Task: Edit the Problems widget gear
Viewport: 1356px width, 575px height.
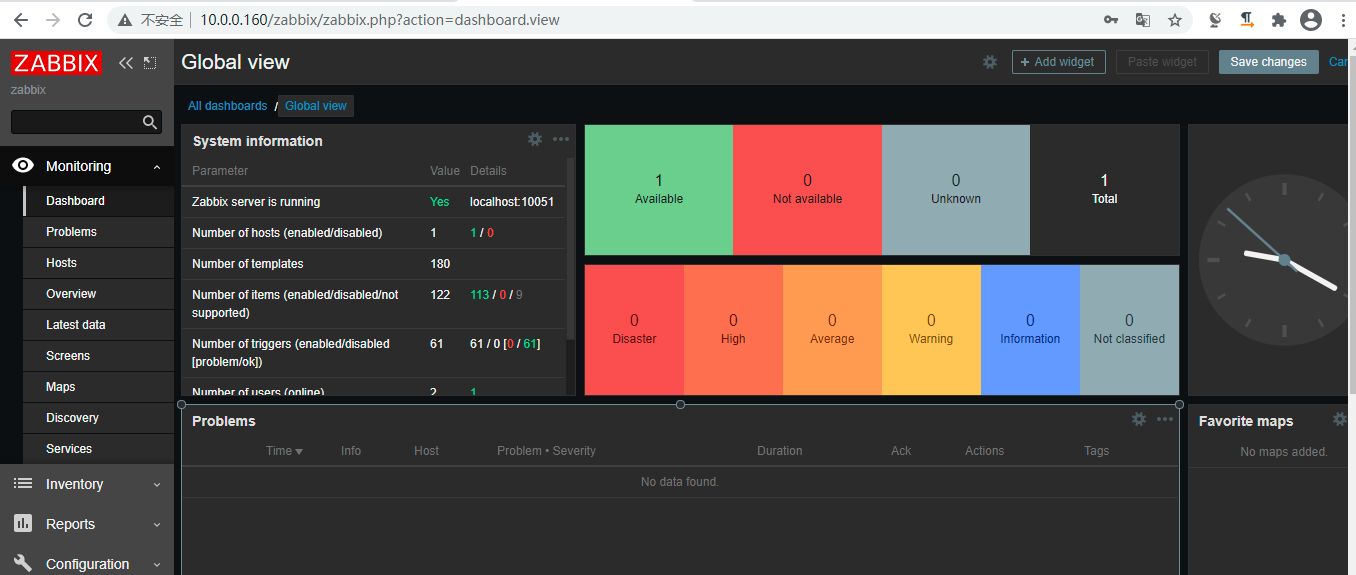Action: [x=1138, y=419]
